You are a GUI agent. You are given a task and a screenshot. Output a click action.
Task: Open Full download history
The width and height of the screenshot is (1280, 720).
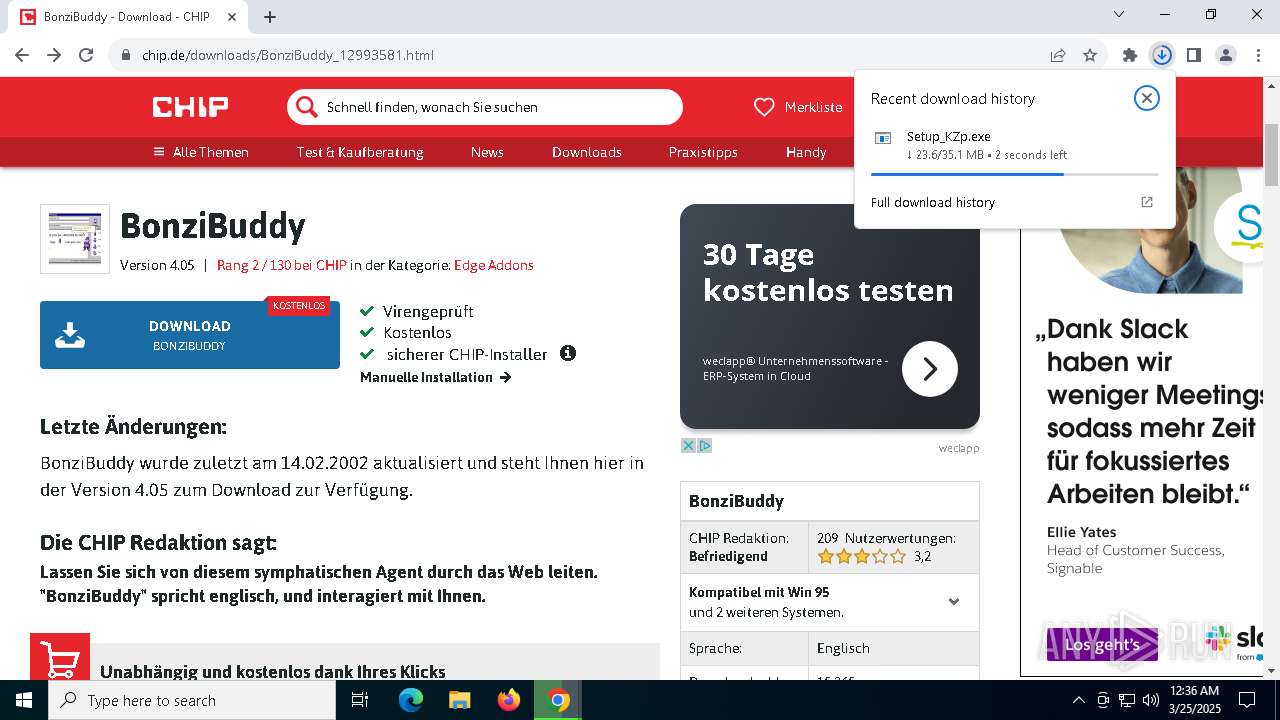pyautogui.click(x=932, y=202)
